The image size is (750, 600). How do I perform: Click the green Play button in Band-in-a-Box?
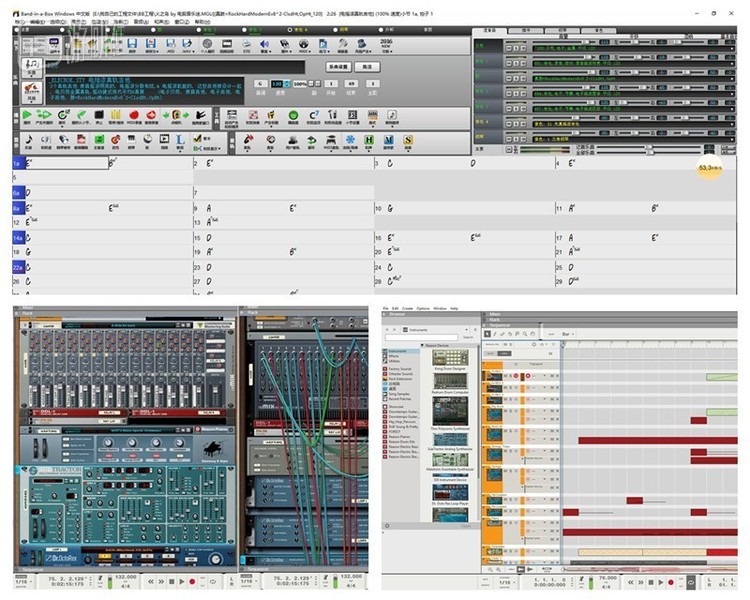[27, 116]
